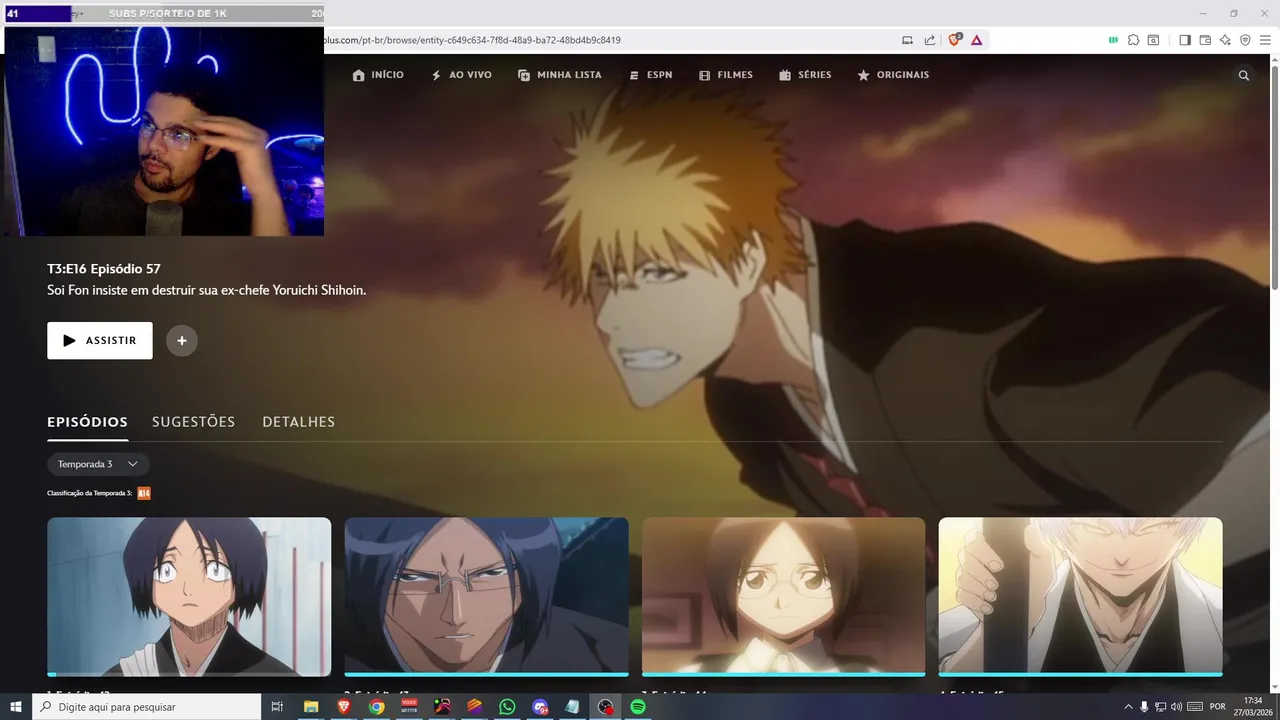Open the browser extensions puzzle icon

pos(1133,40)
